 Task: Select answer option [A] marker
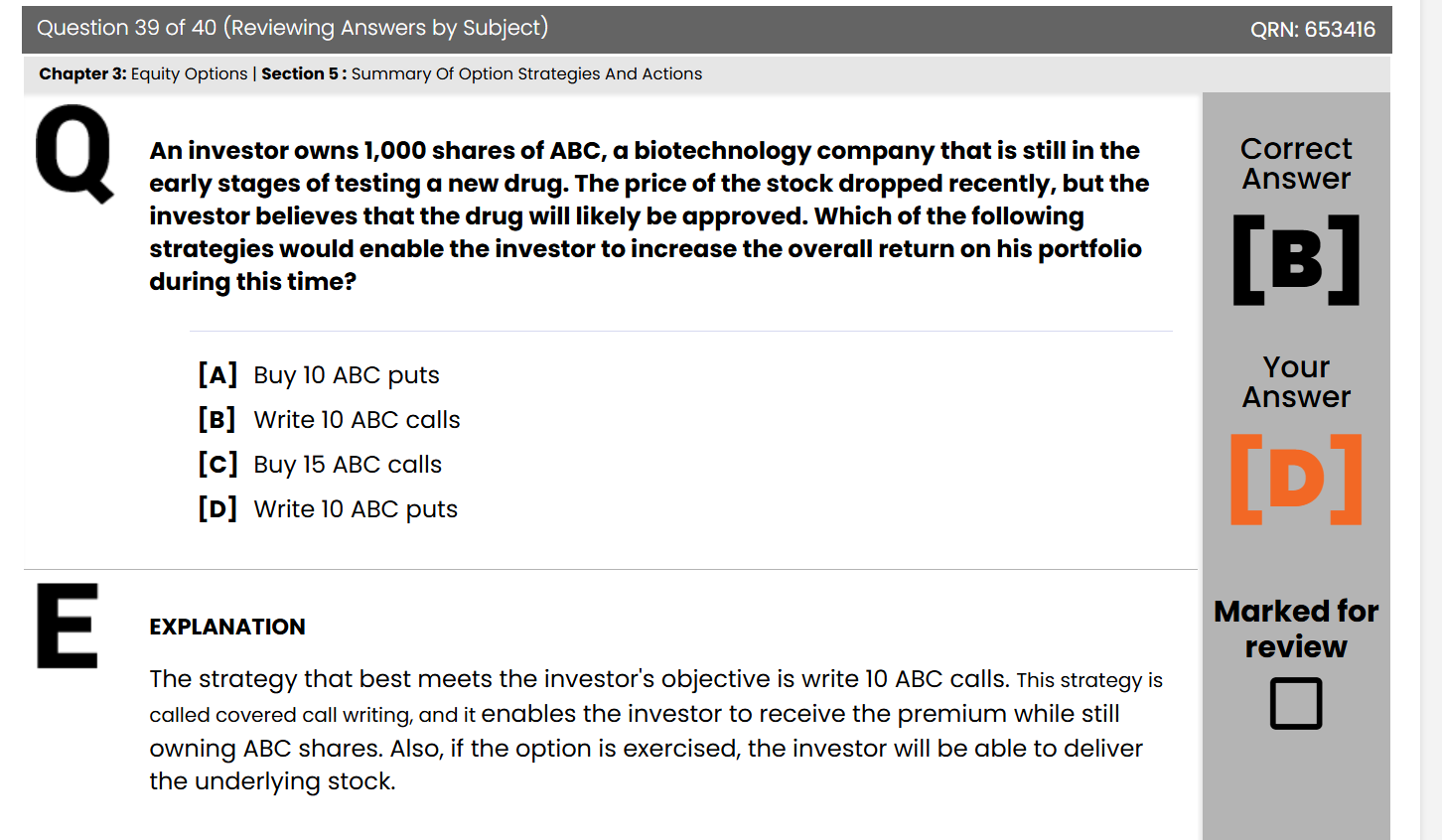pos(217,374)
